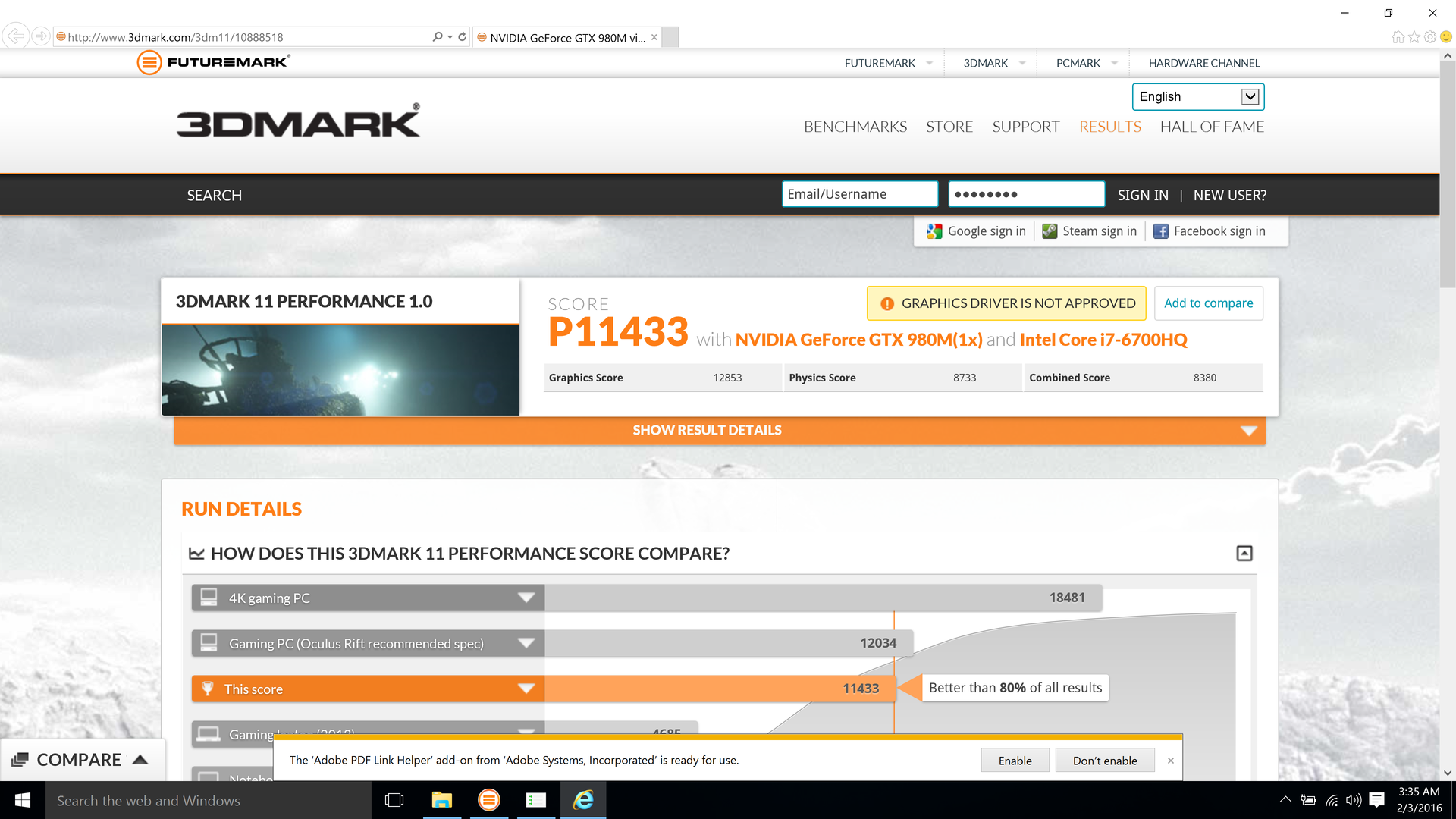Image resolution: width=1456 pixels, height=819 pixels.
Task: Show hidden system tray icons
Action: [1285, 799]
